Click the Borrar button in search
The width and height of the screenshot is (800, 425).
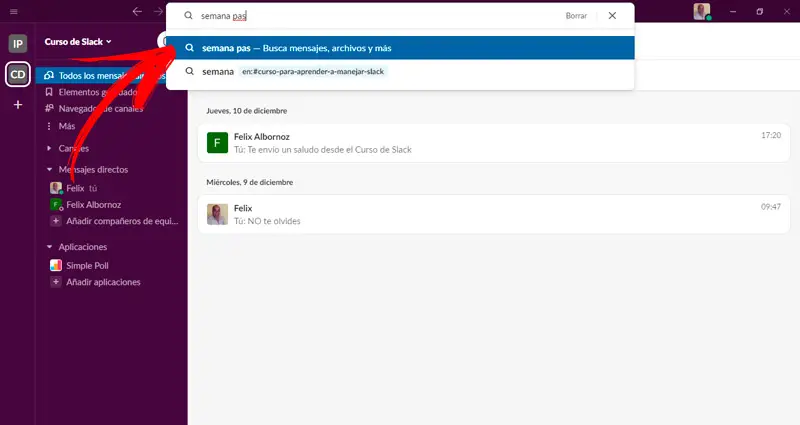click(x=576, y=16)
